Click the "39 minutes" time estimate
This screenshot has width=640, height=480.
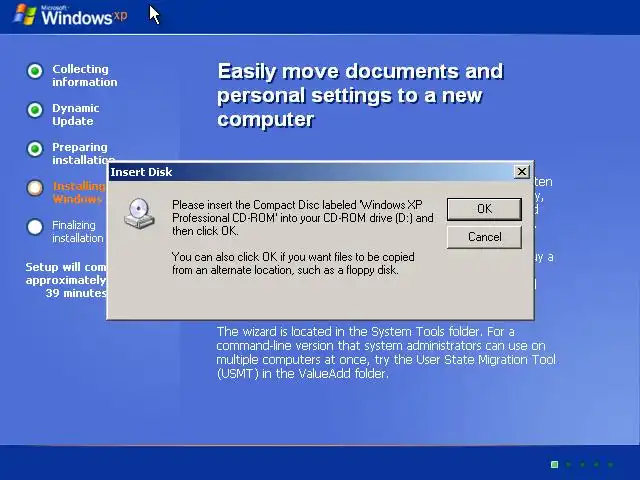coord(76,293)
